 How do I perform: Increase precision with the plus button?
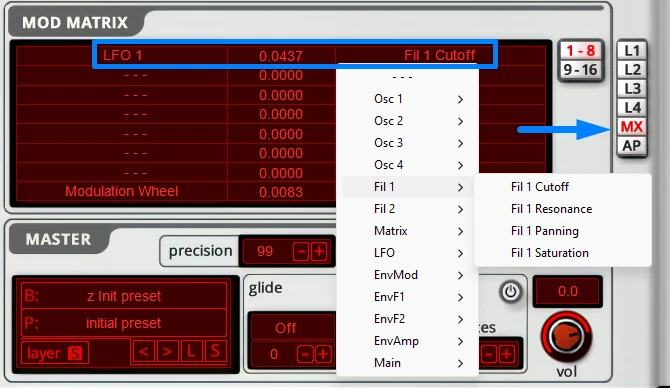point(319,252)
